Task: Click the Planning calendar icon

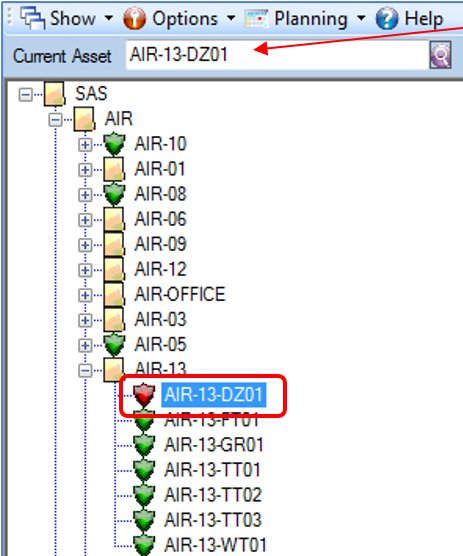Action: 257,18
